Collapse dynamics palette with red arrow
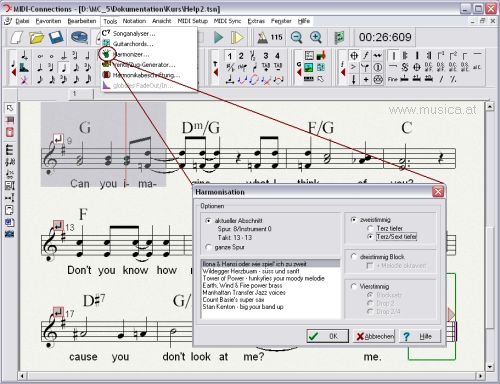Image resolution: width=500 pixels, height=384 pixels. 343,72
